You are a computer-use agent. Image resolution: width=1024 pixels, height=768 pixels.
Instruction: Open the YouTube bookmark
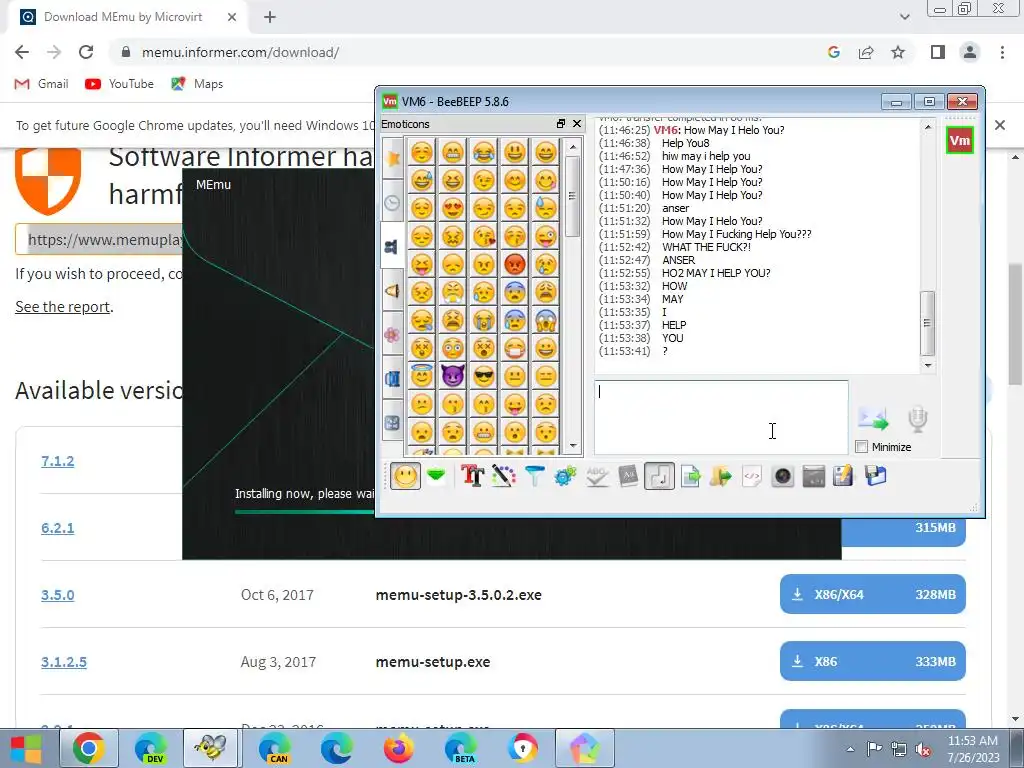pos(120,84)
